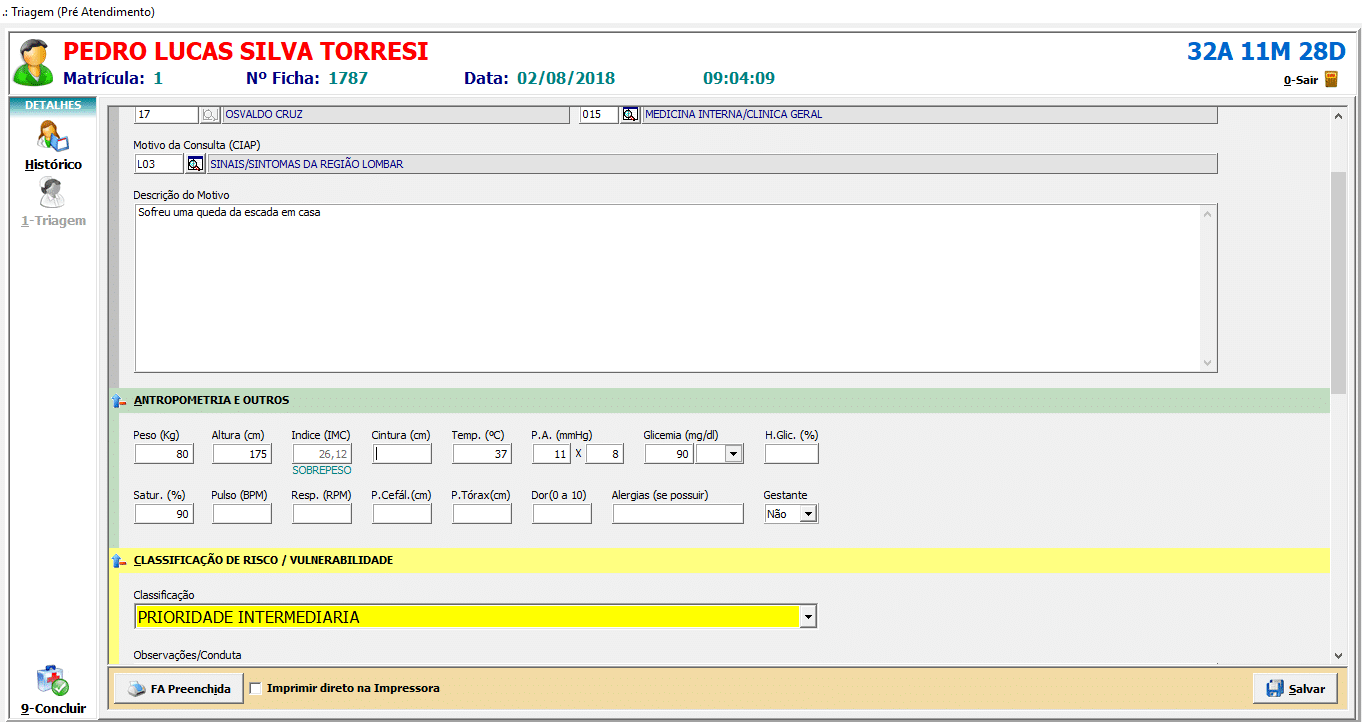The image size is (1362, 722).
Task: Open the Gestante dropdown
Action: coord(808,514)
